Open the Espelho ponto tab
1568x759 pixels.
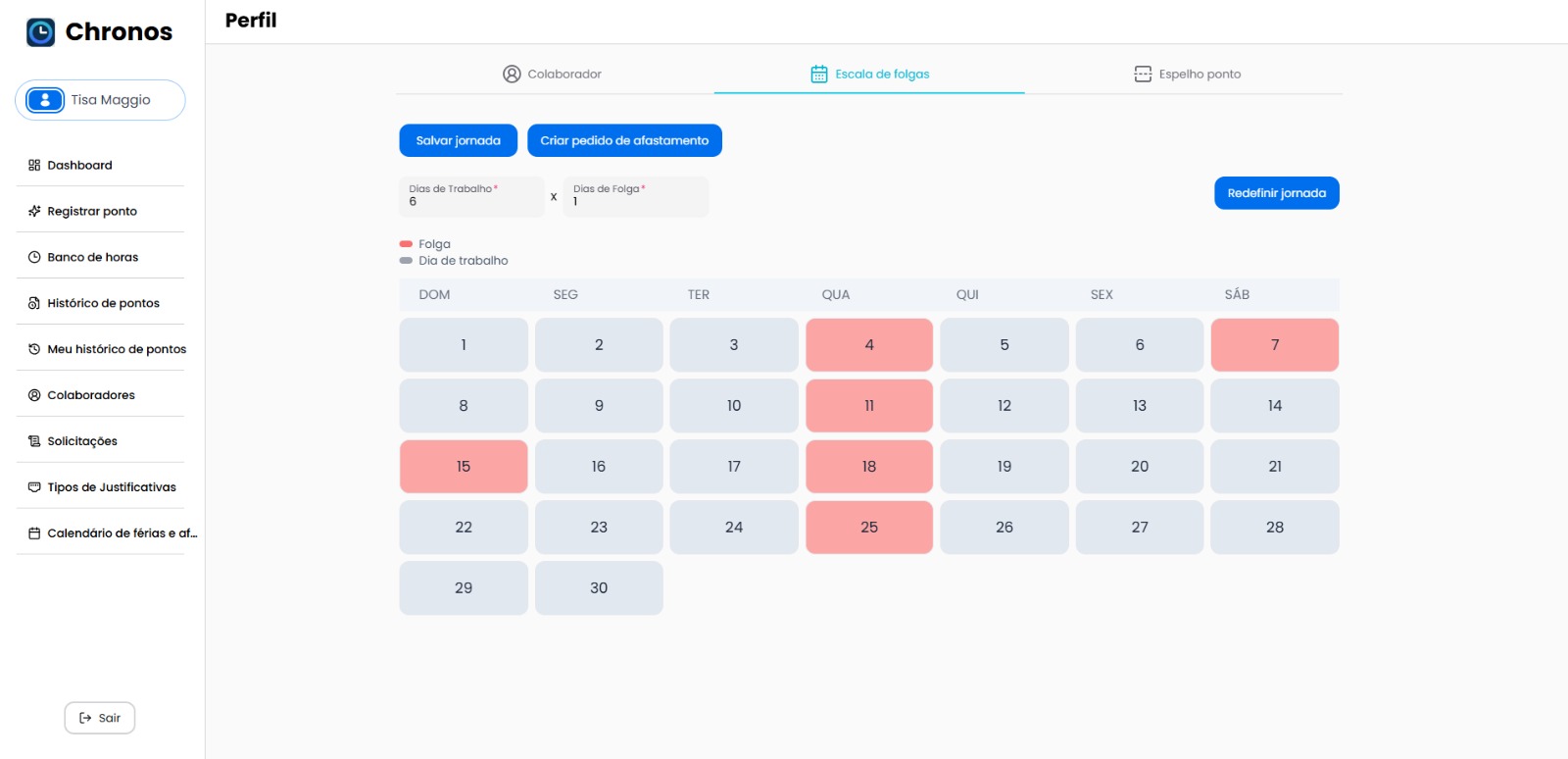tap(1187, 74)
